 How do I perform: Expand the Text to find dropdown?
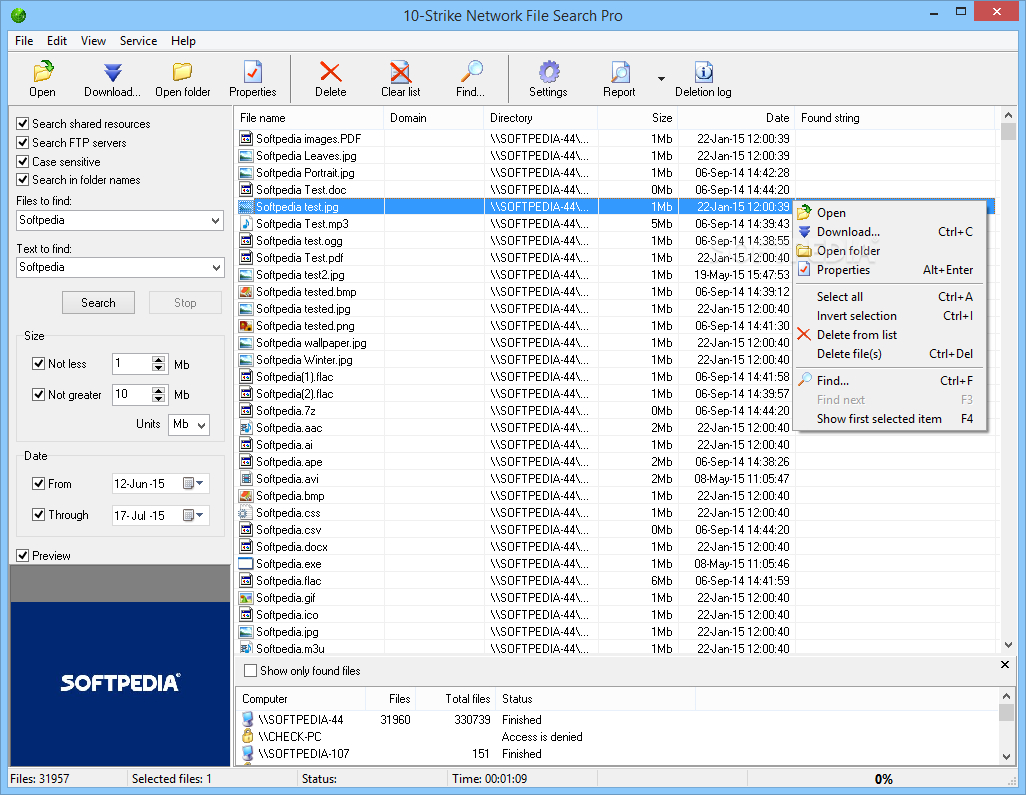click(215, 268)
